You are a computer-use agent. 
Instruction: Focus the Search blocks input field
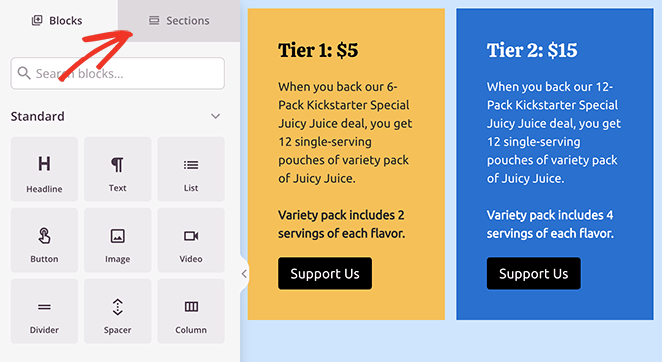117,73
